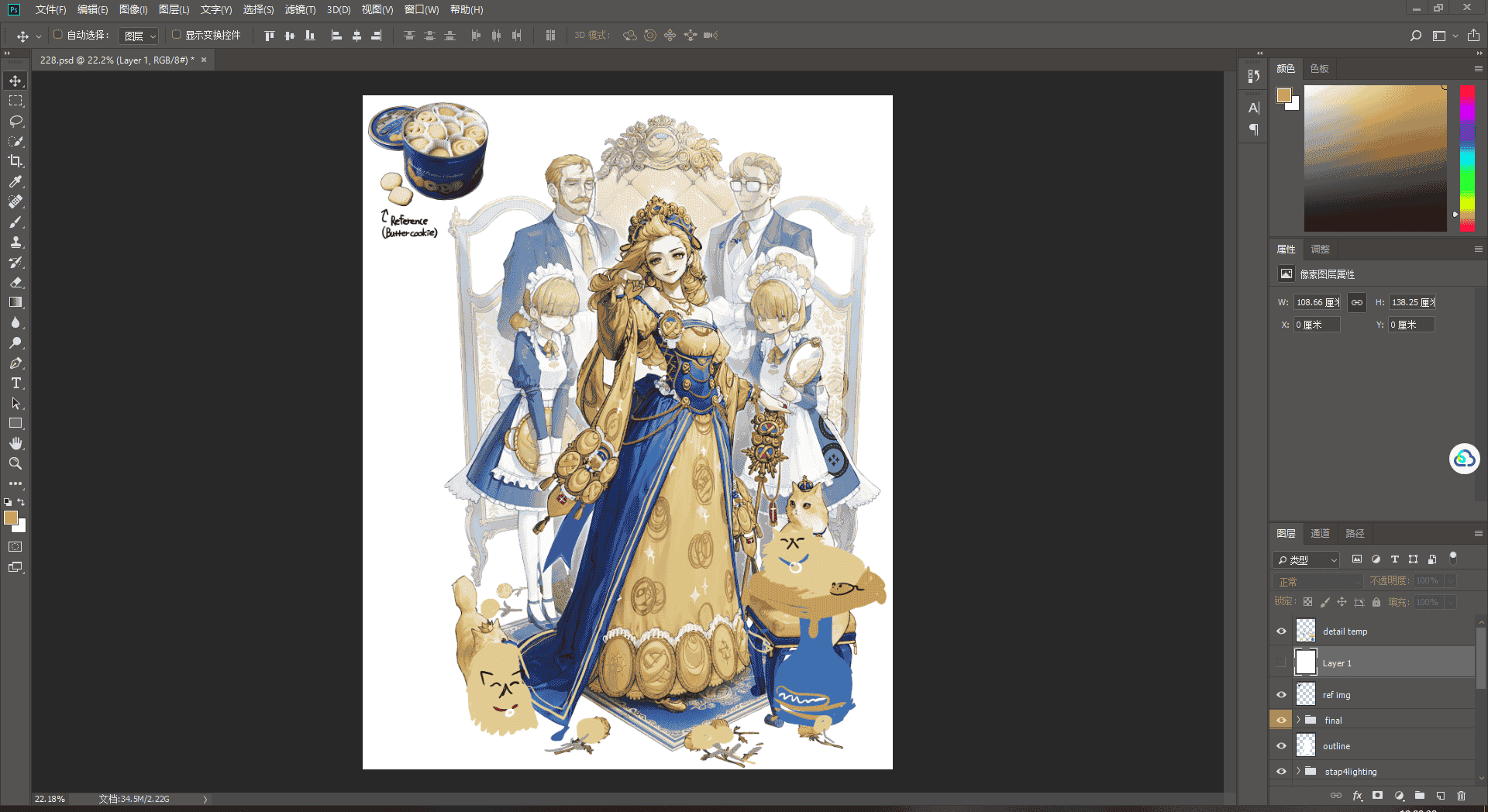The height and width of the screenshot is (812, 1488).
Task: Click the cloud sync floating icon
Action: coord(1465,459)
